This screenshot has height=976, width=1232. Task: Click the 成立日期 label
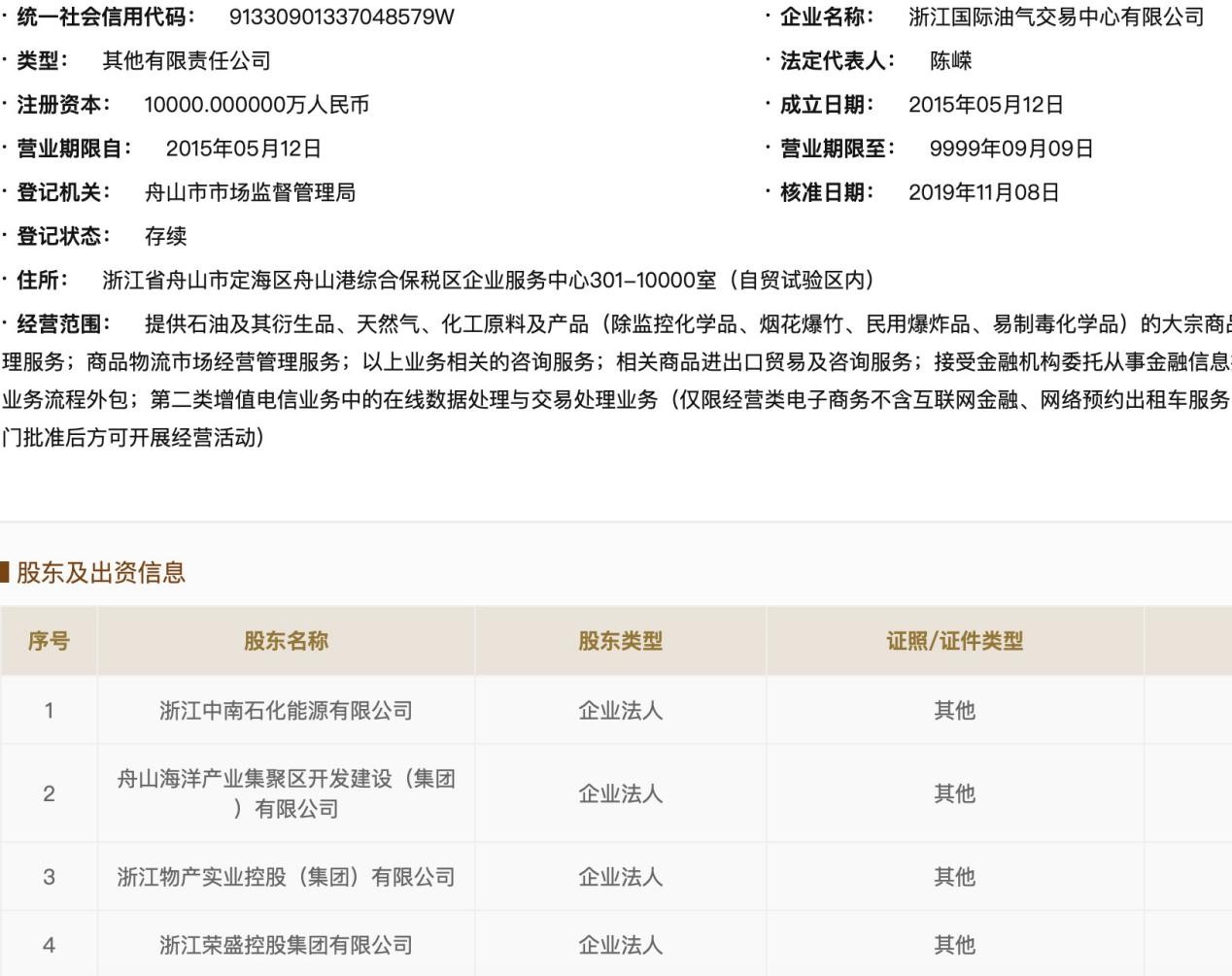[x=826, y=104]
